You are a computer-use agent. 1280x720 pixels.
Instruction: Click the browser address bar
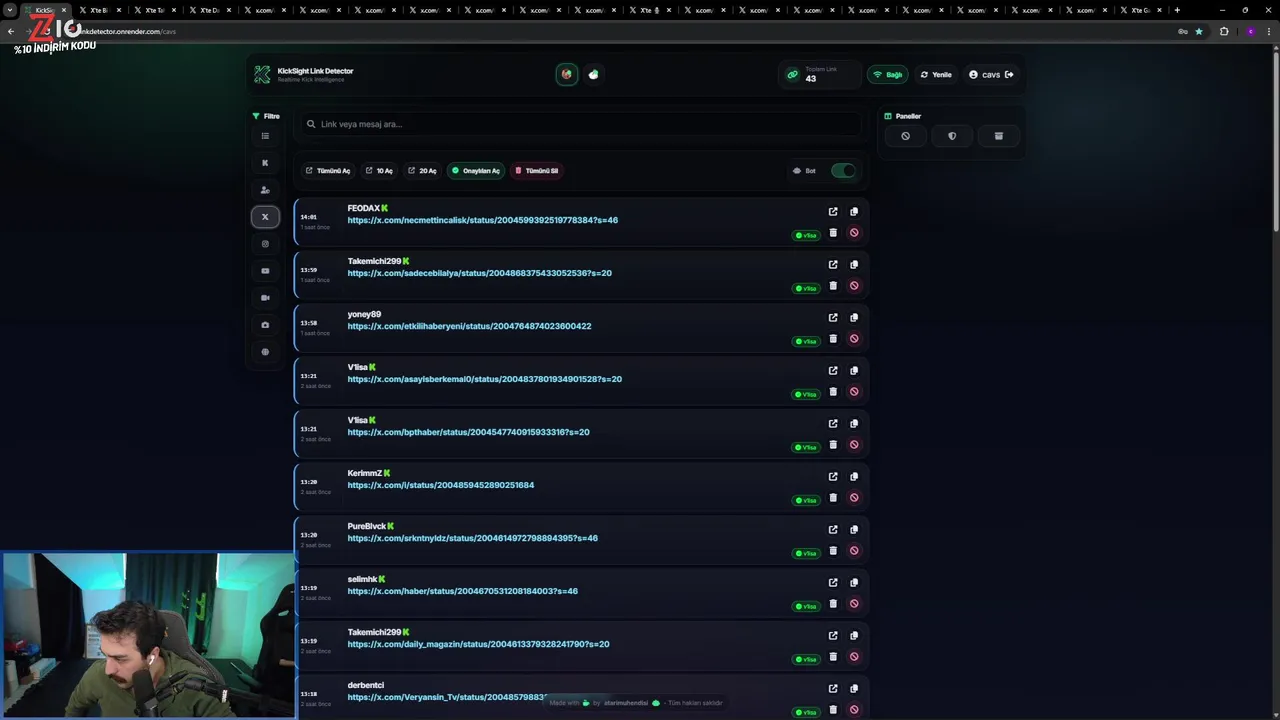(x=620, y=31)
